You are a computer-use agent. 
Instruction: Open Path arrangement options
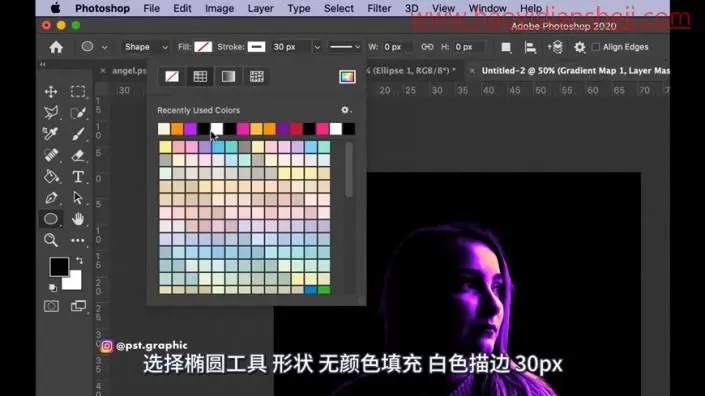[555, 47]
